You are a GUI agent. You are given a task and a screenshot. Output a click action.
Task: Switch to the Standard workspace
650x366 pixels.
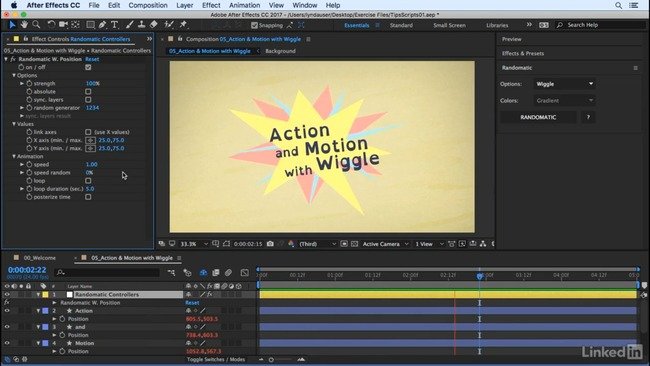pos(401,25)
